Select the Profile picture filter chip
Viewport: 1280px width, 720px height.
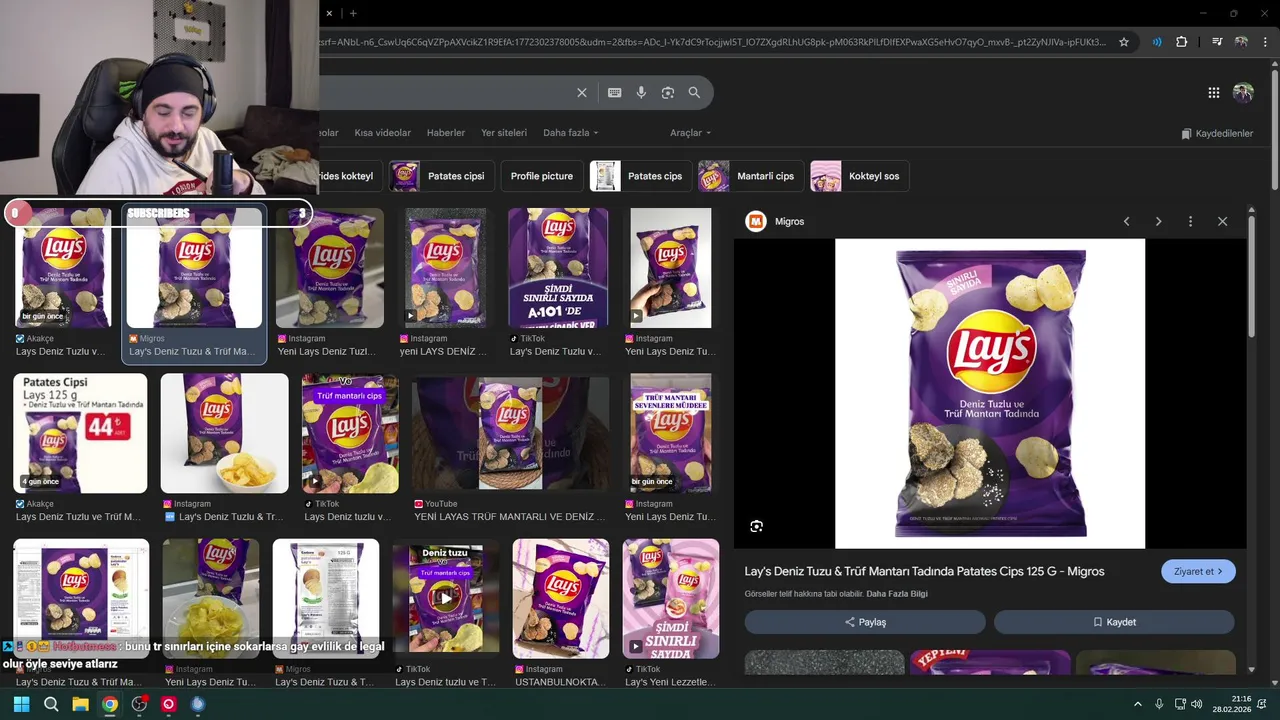(x=542, y=176)
